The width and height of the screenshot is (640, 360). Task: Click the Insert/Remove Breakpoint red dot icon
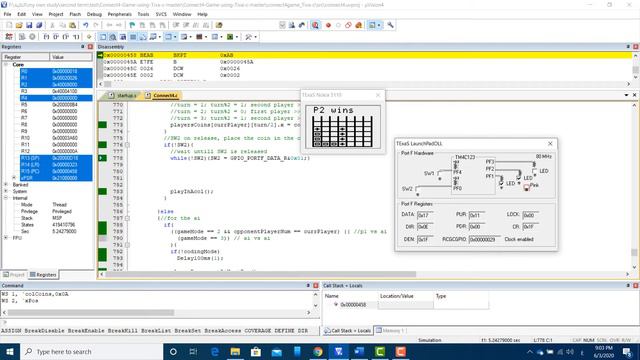pos(328,25)
